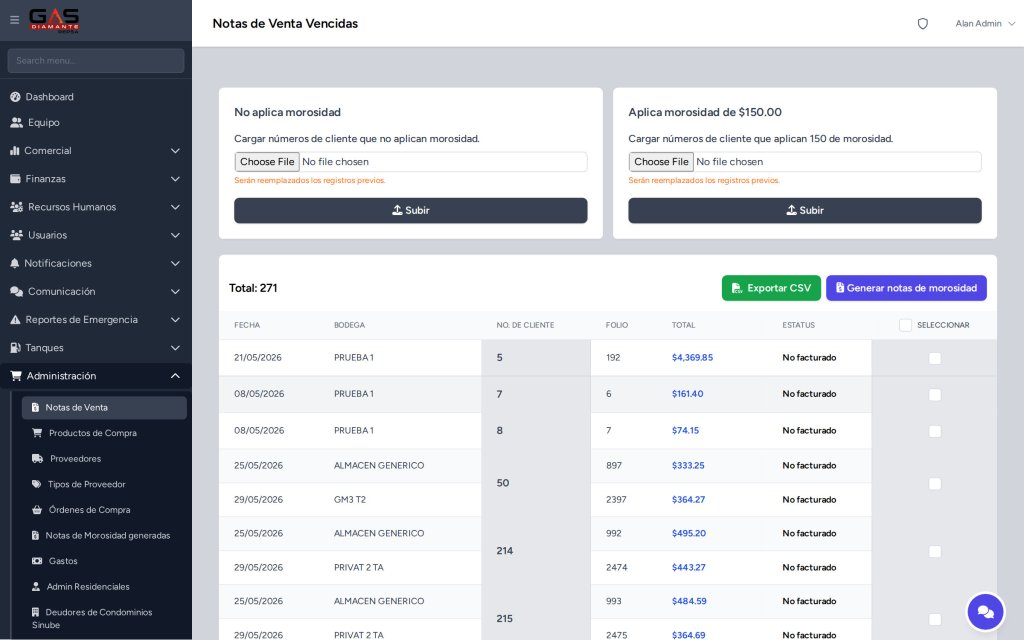The image size is (1024, 640).
Task: Check the box for client 8 row
Action: point(935,431)
